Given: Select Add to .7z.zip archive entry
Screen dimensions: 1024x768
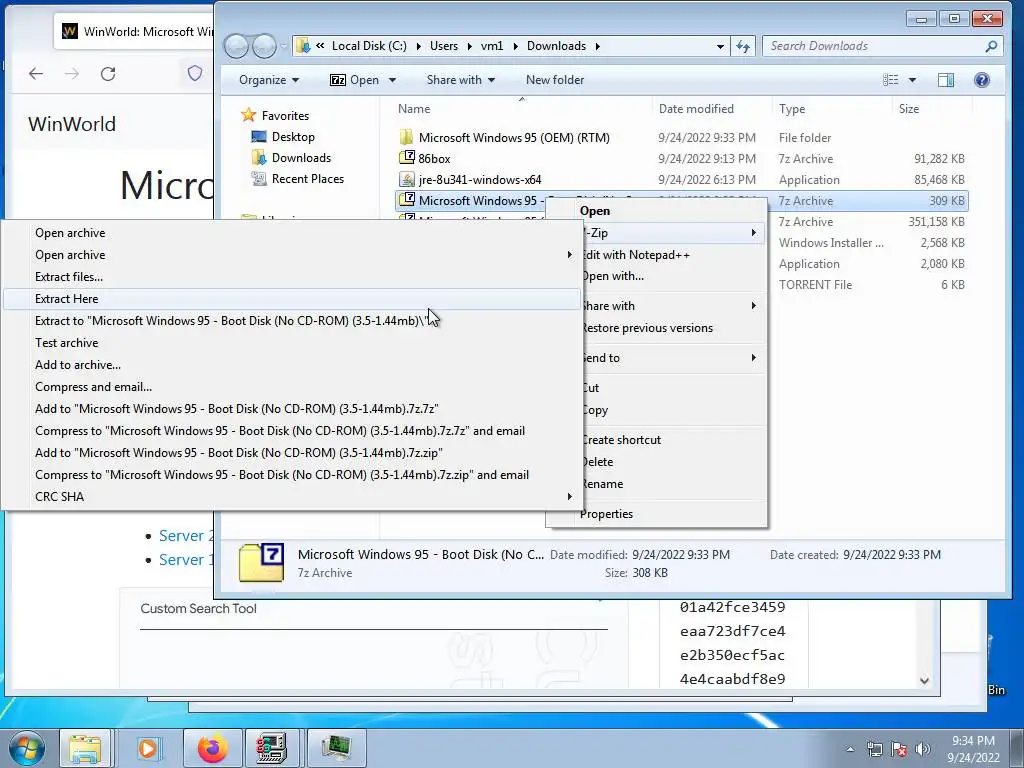Looking at the screenshot, I should coord(291,453).
